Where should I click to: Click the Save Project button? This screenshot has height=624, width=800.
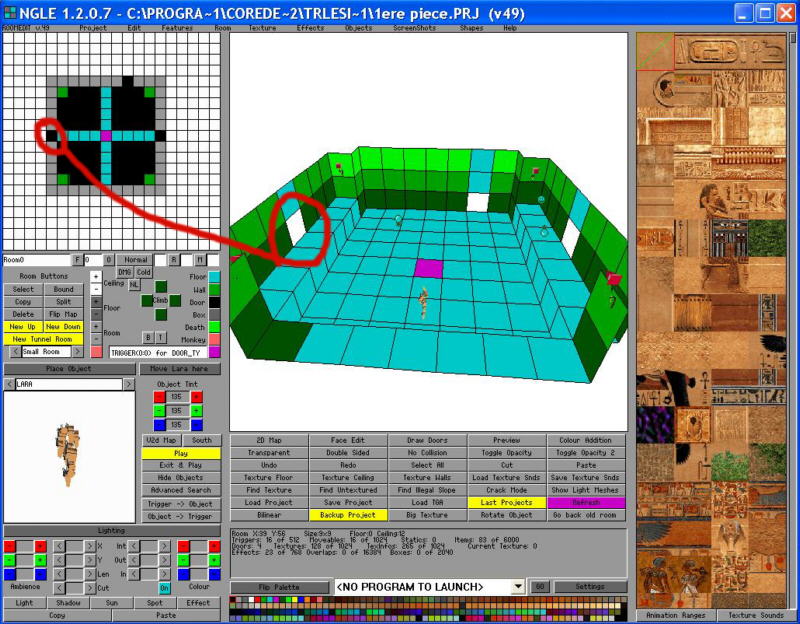tap(348, 502)
